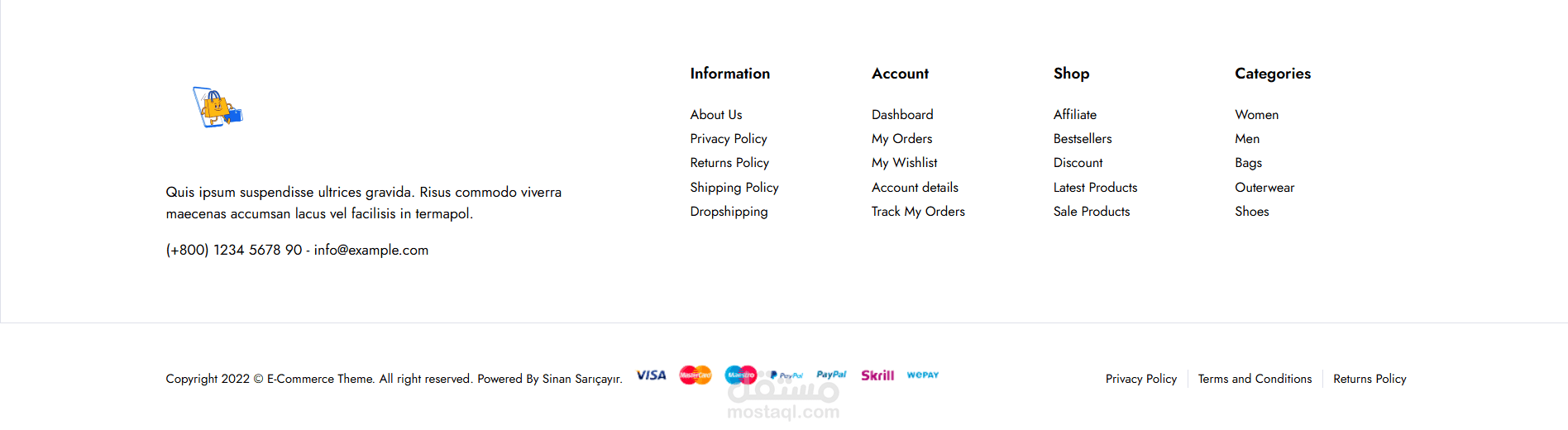Select Track My Orders
The width and height of the screenshot is (1568, 430).
918,212
